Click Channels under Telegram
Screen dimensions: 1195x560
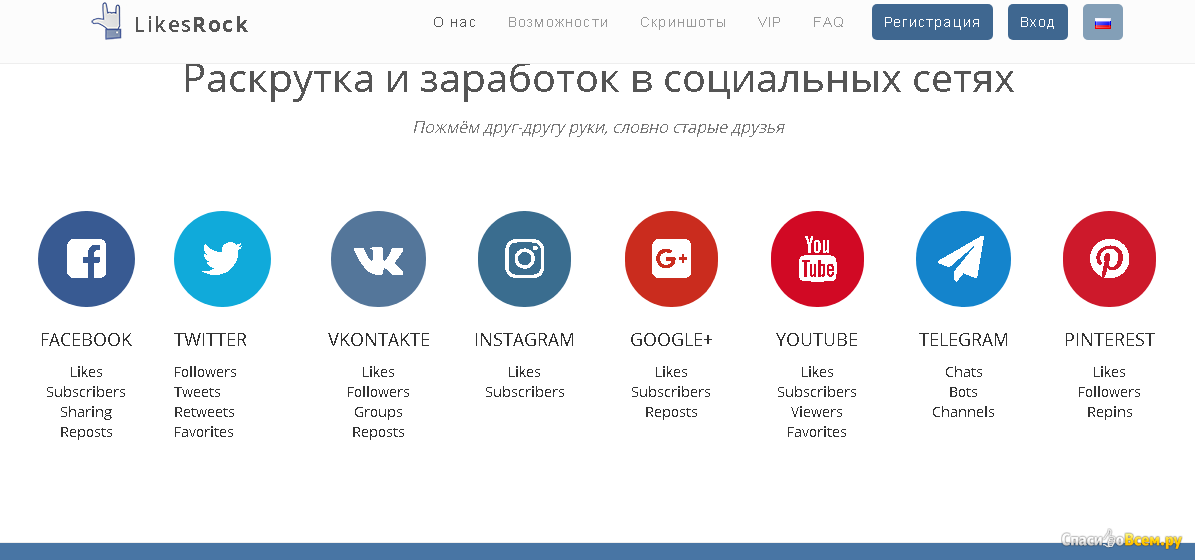click(963, 412)
